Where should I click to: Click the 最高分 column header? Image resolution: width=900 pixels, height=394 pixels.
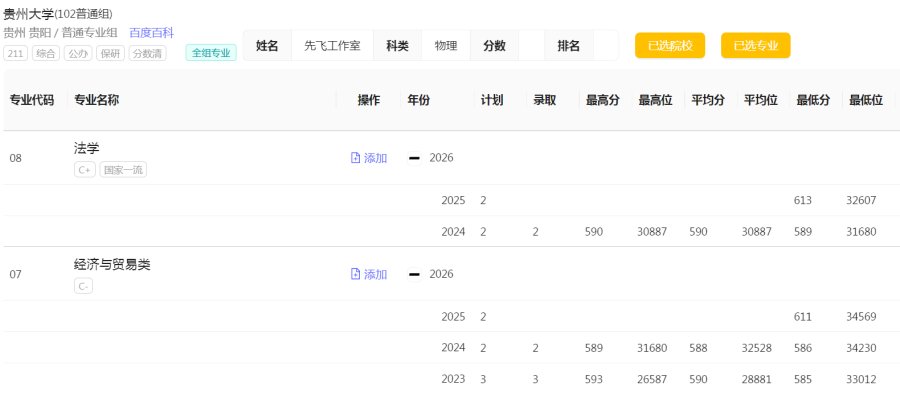coord(602,100)
